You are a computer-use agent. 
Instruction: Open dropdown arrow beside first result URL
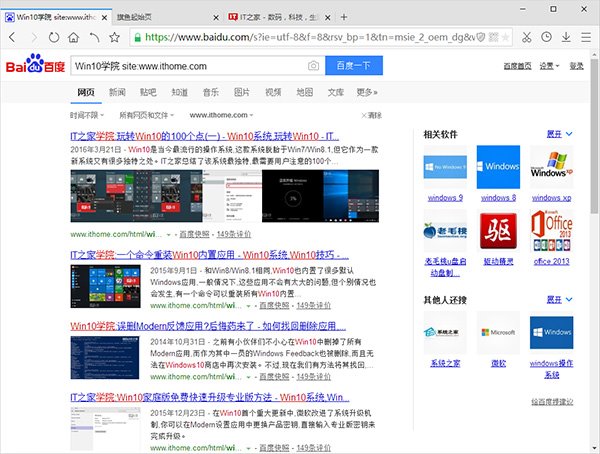click(168, 234)
